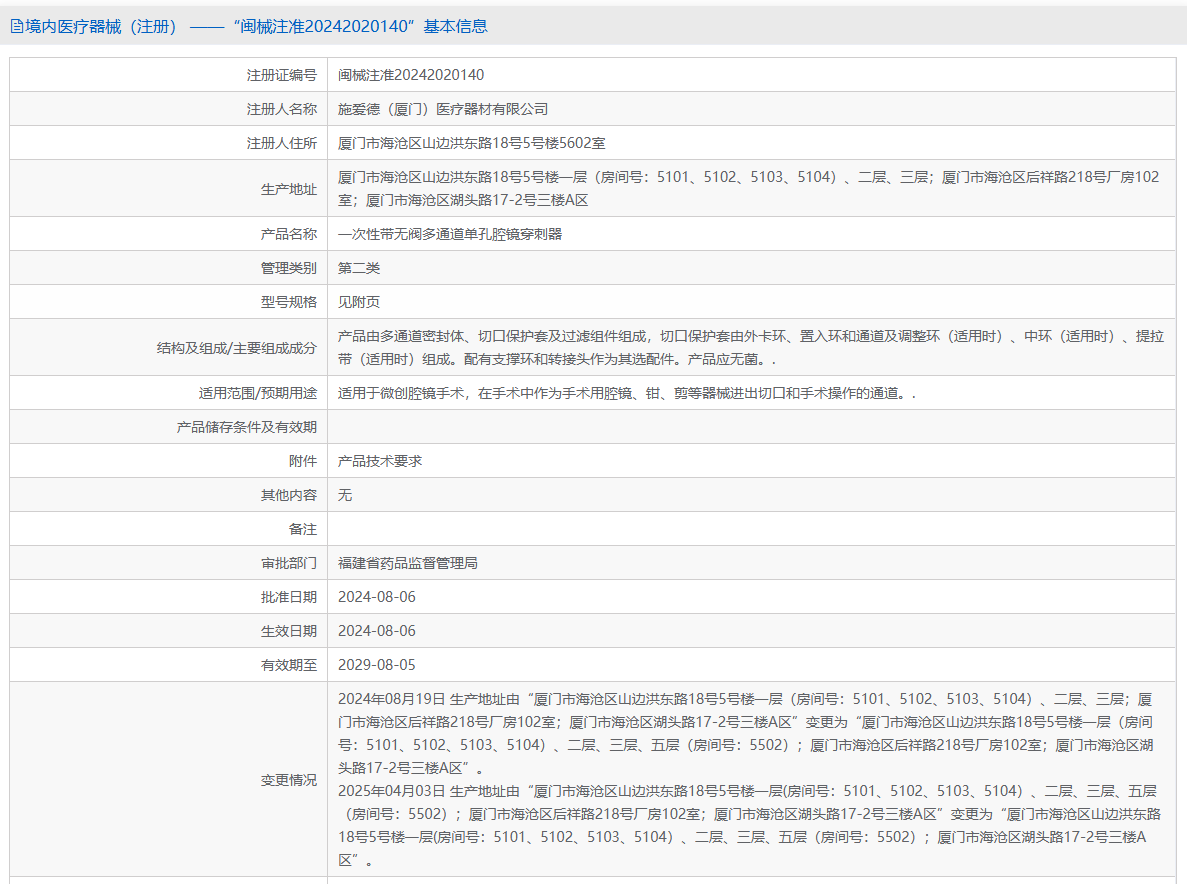Select the 批准日期 label
Viewport: 1187px width, 884px height.
tap(289, 597)
